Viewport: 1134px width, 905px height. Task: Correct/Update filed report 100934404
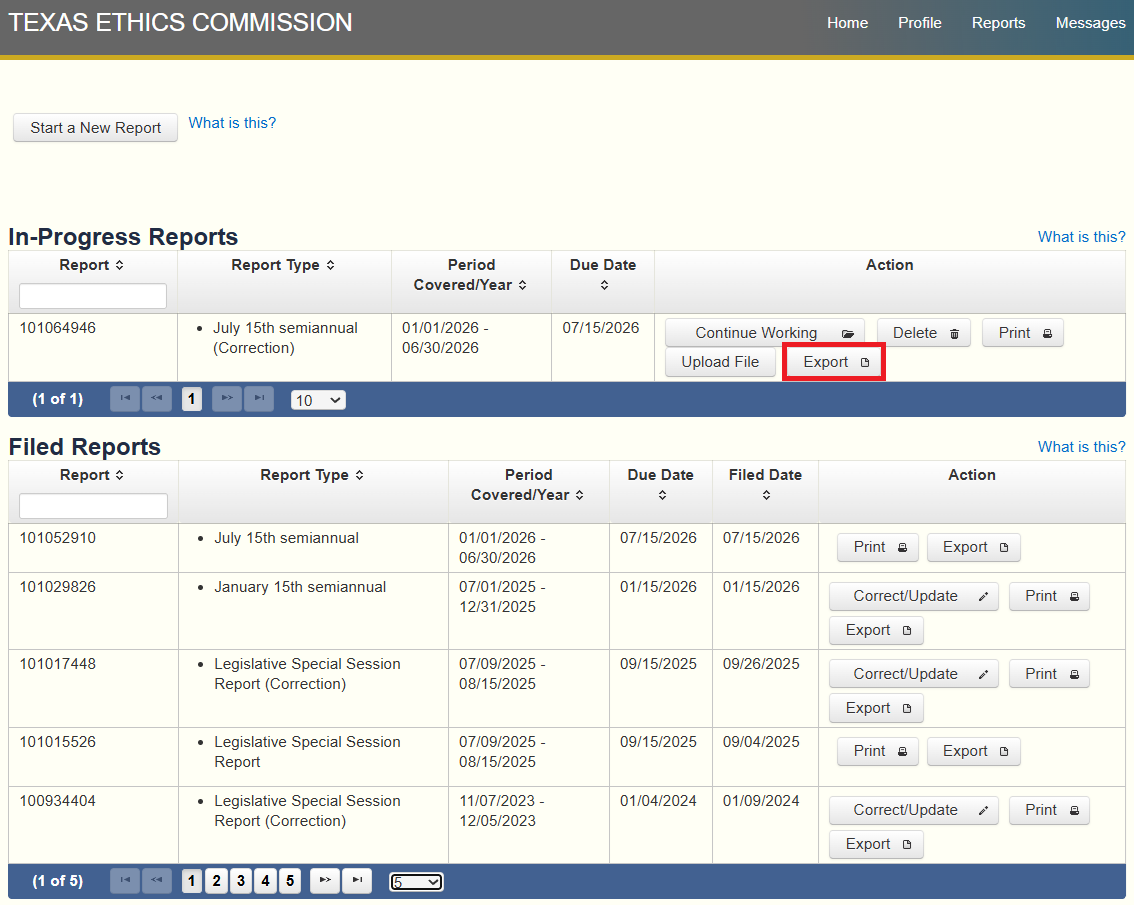(x=913, y=810)
